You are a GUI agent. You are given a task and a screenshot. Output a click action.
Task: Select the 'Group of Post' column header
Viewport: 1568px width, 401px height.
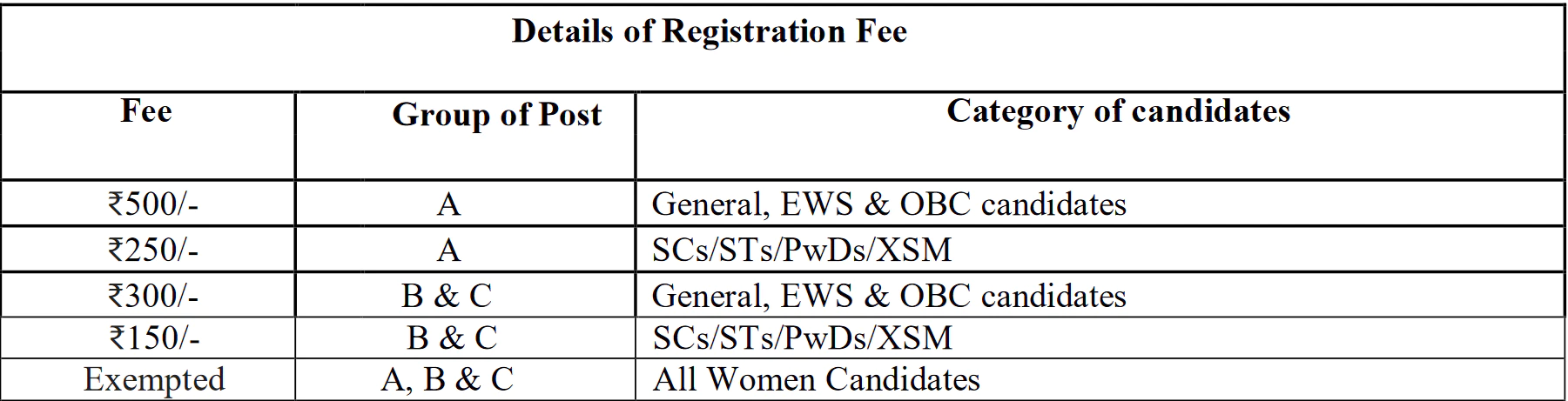point(497,115)
